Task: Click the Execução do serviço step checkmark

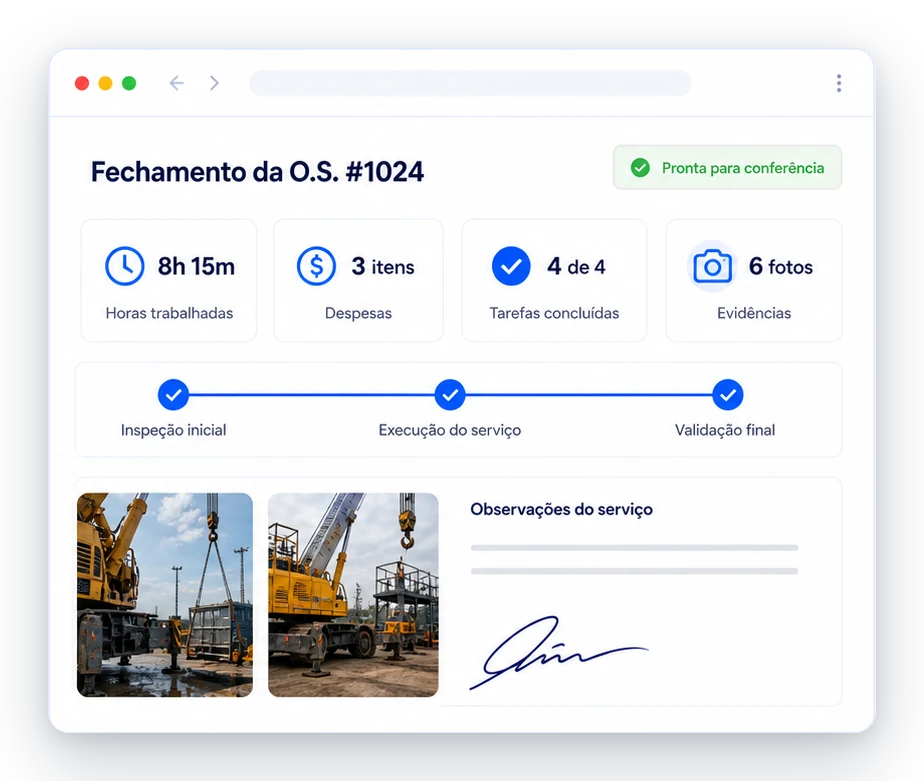Action: pos(450,395)
